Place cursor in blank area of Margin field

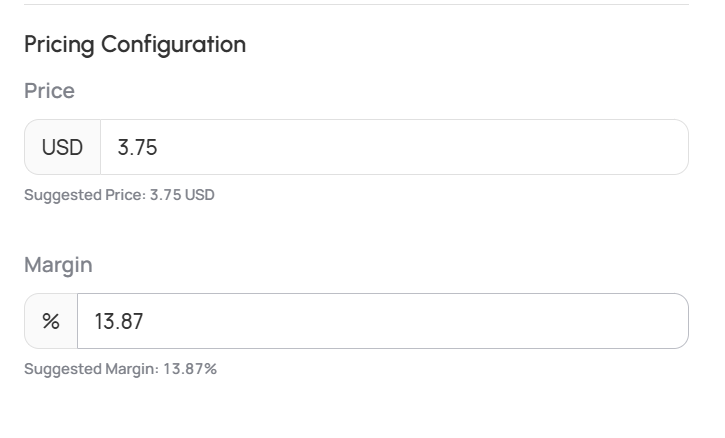pos(416,321)
